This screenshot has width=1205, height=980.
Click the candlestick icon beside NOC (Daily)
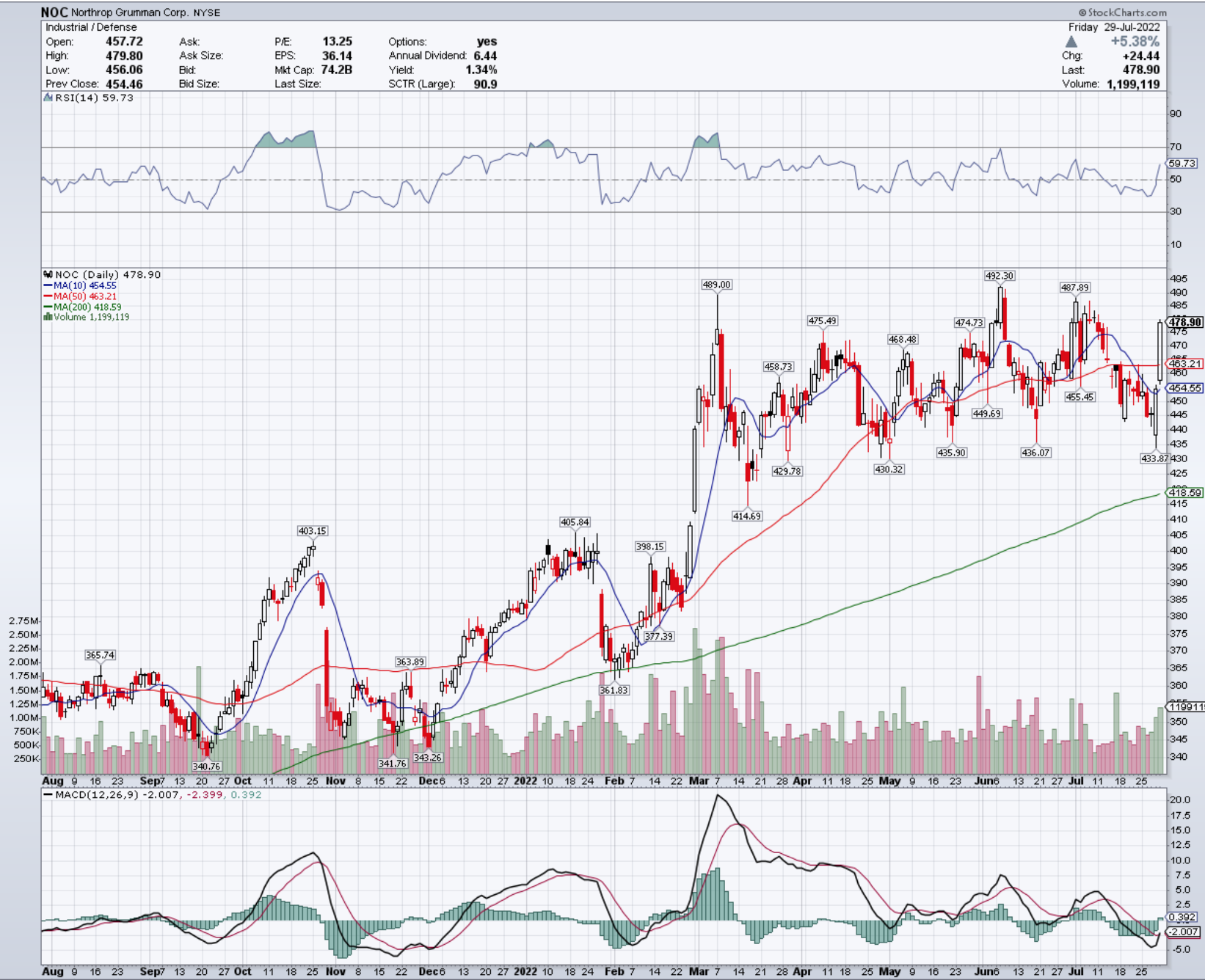coord(48,274)
